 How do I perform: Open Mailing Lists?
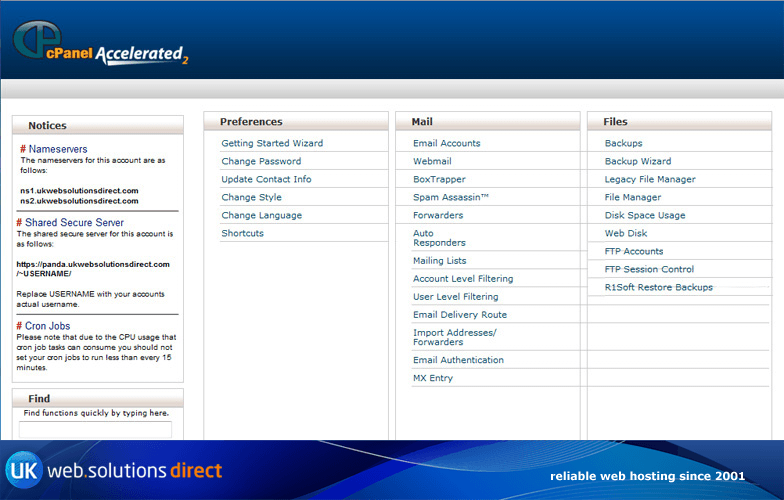click(x=439, y=261)
